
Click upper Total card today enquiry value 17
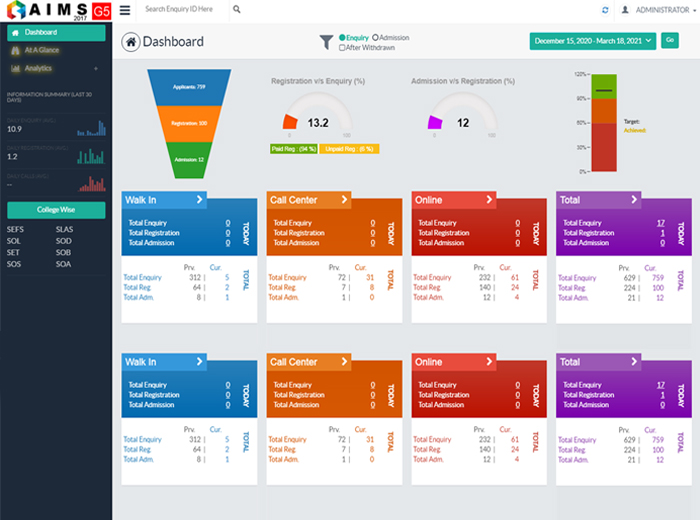(661, 223)
